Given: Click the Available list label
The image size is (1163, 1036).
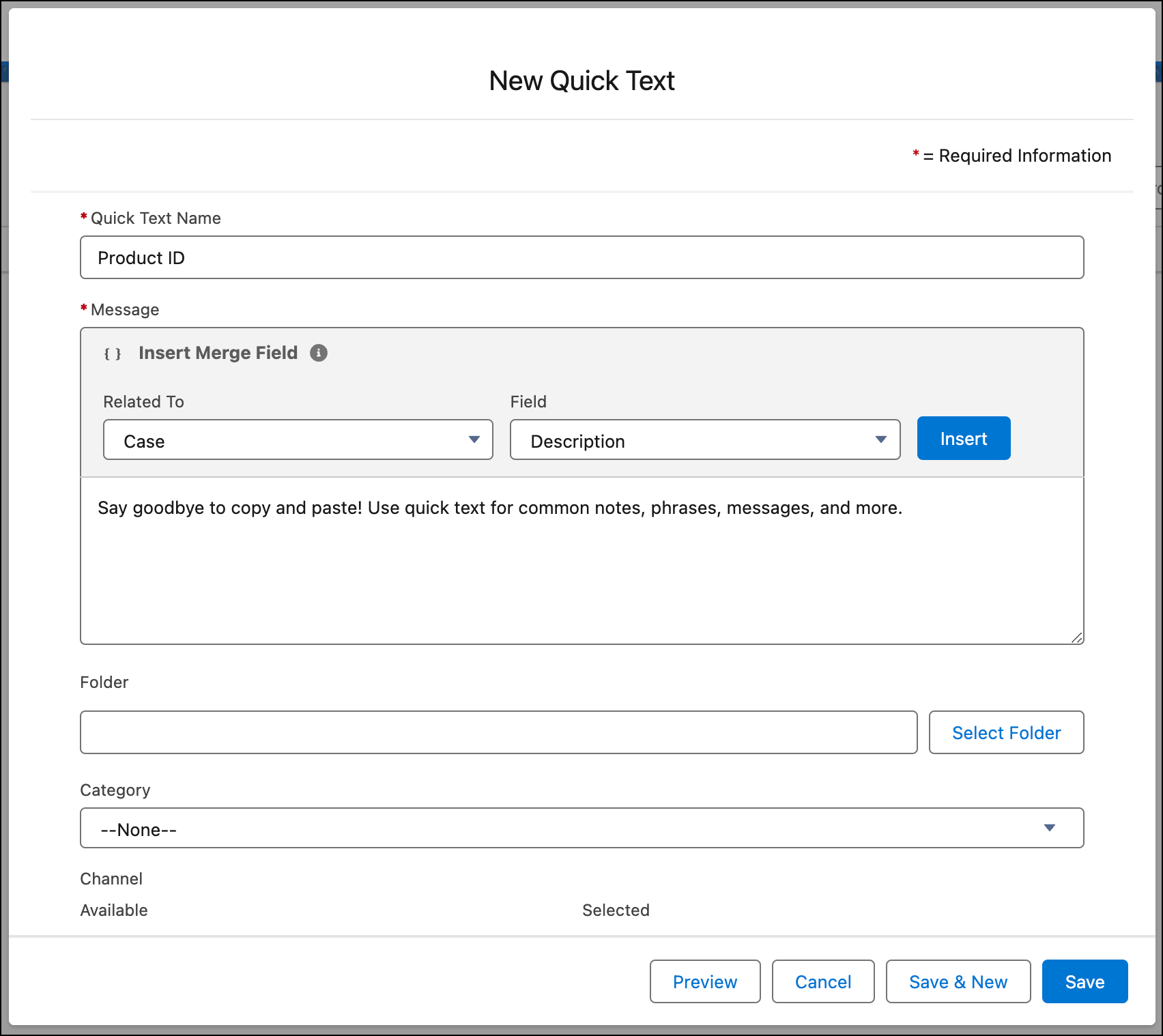Looking at the screenshot, I should [x=114, y=910].
